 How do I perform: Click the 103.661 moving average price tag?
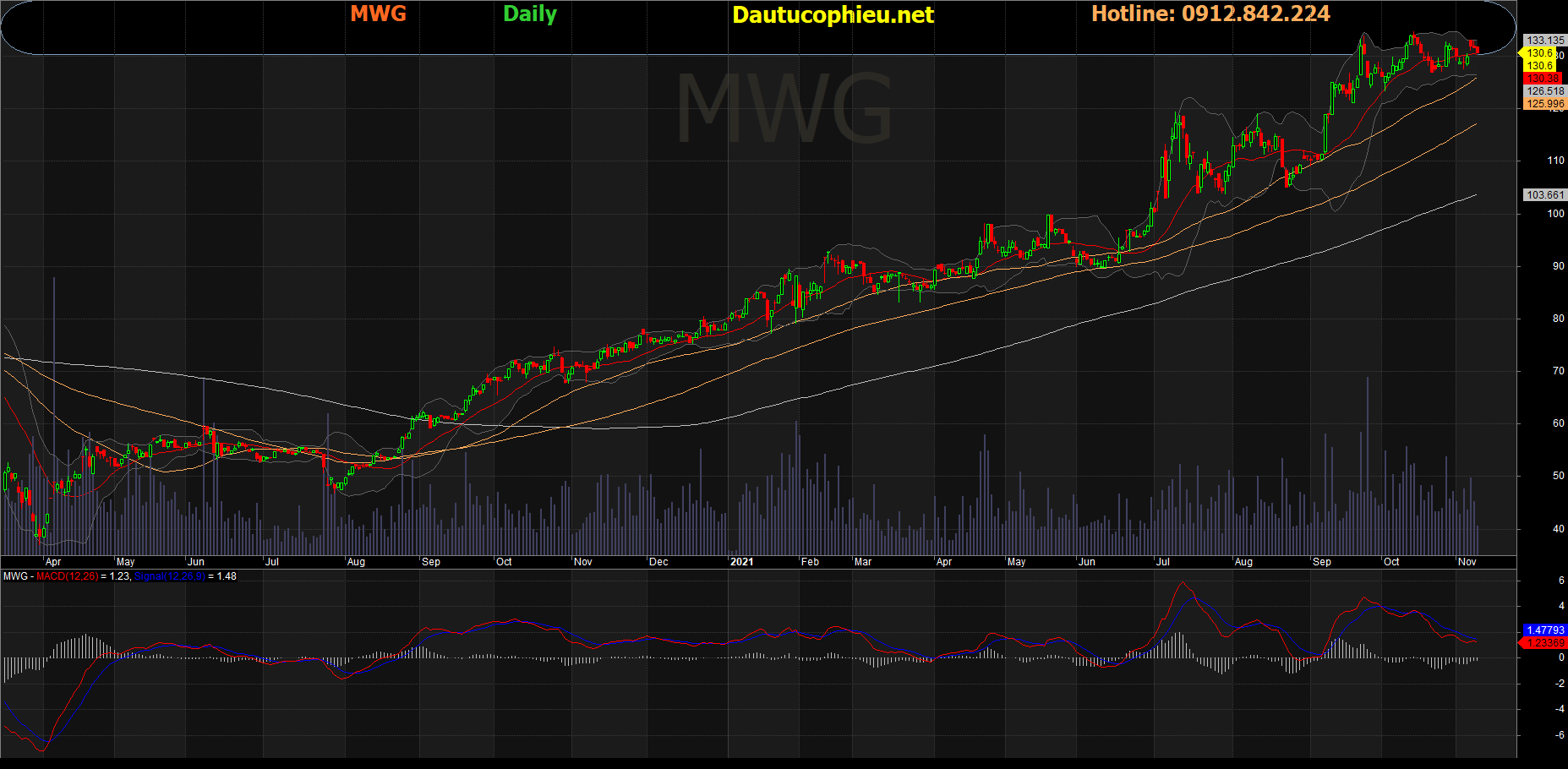[1545, 195]
